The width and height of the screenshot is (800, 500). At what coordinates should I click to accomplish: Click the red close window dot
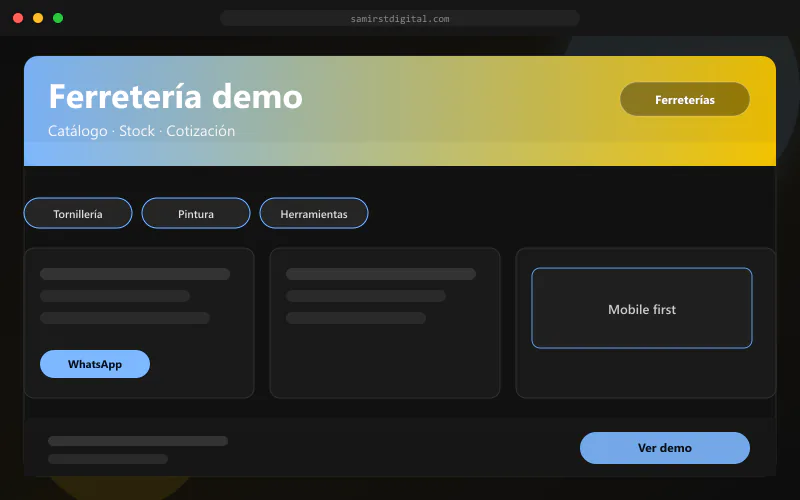[18, 18]
